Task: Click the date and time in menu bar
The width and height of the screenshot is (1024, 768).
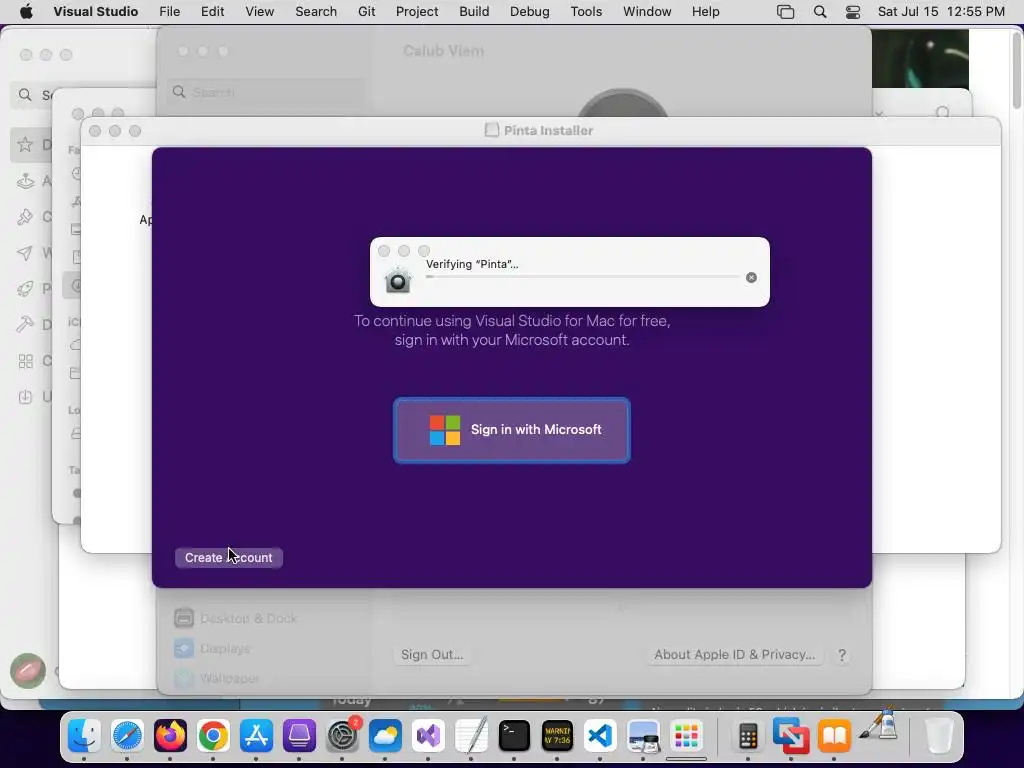Action: [x=941, y=12]
